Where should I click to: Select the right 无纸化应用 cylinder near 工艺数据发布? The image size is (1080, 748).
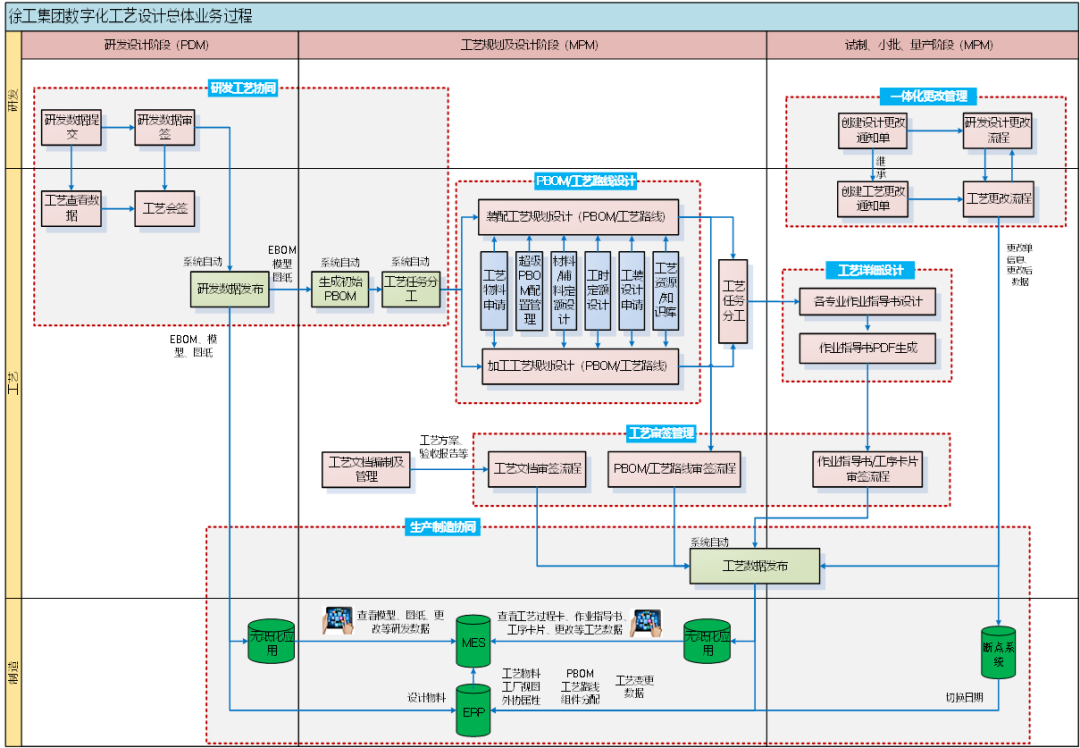[x=707, y=642]
